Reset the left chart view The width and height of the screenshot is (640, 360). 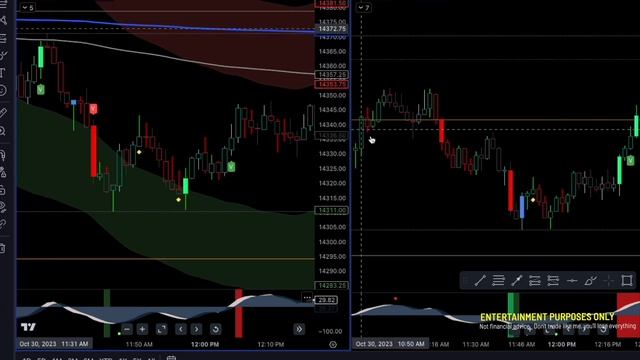click(x=216, y=329)
